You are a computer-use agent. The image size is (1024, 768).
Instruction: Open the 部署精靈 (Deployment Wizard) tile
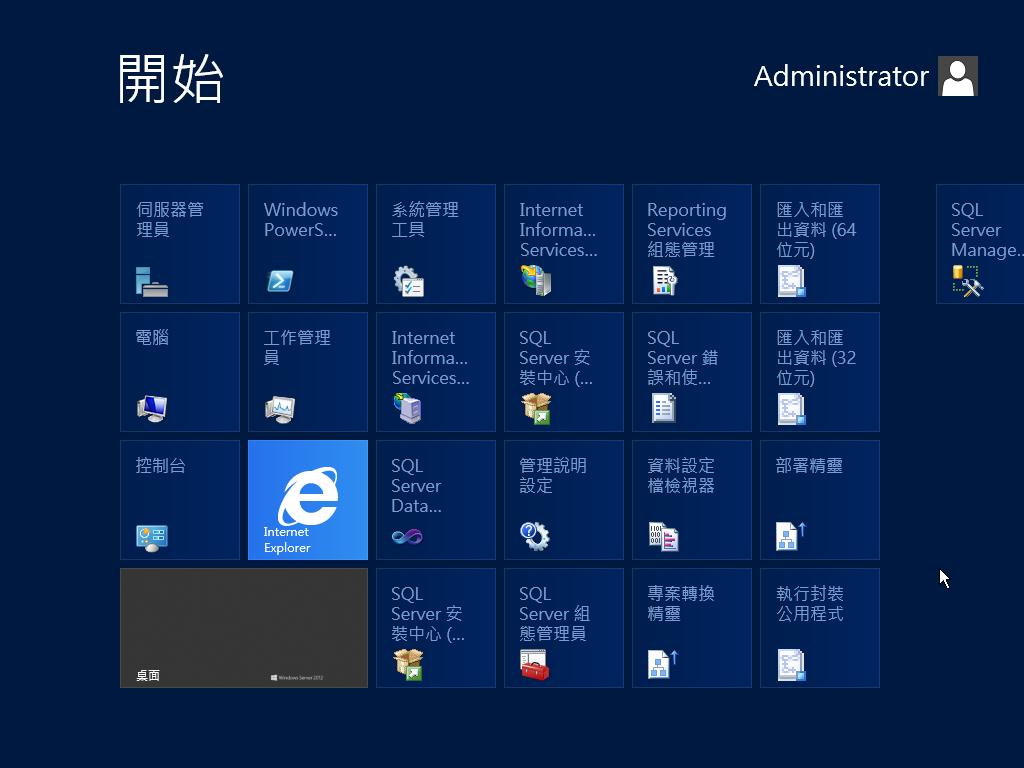coord(820,500)
